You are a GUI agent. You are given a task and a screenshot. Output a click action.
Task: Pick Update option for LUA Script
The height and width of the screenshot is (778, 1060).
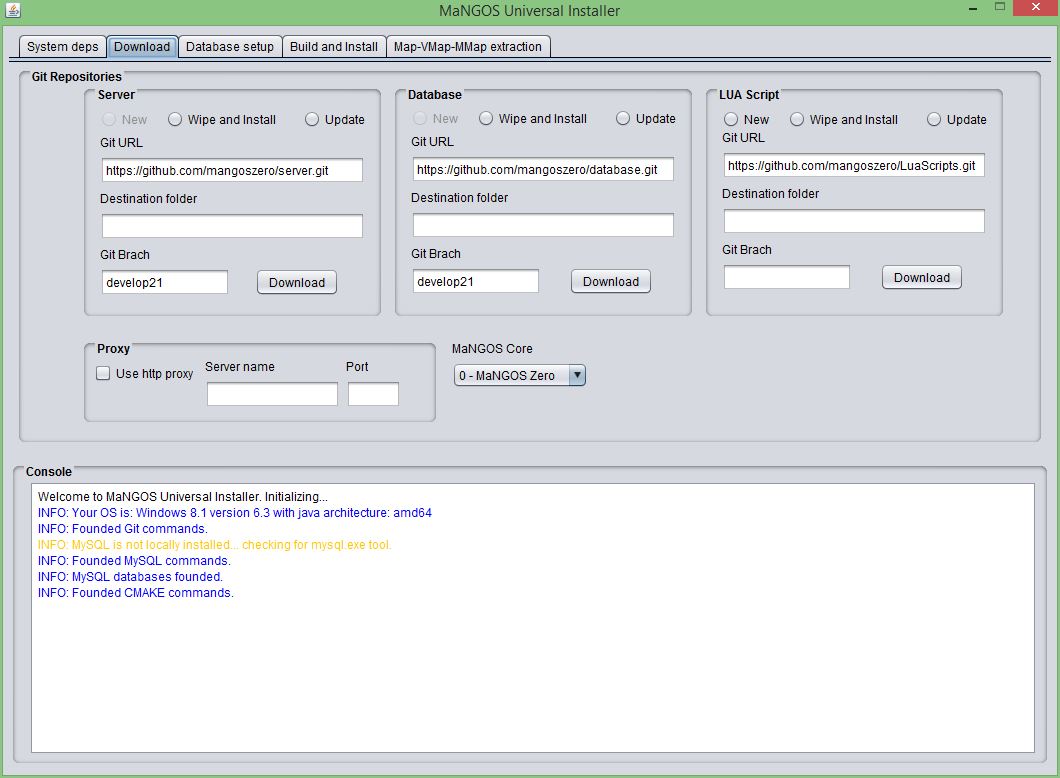pos(957,120)
